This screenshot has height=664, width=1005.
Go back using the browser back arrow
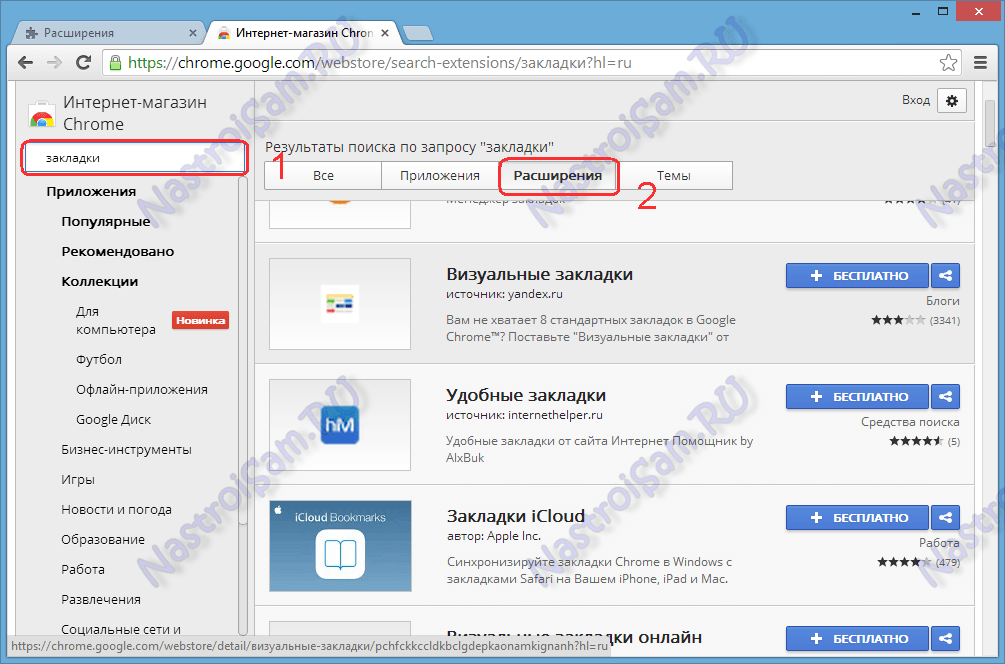[26, 63]
